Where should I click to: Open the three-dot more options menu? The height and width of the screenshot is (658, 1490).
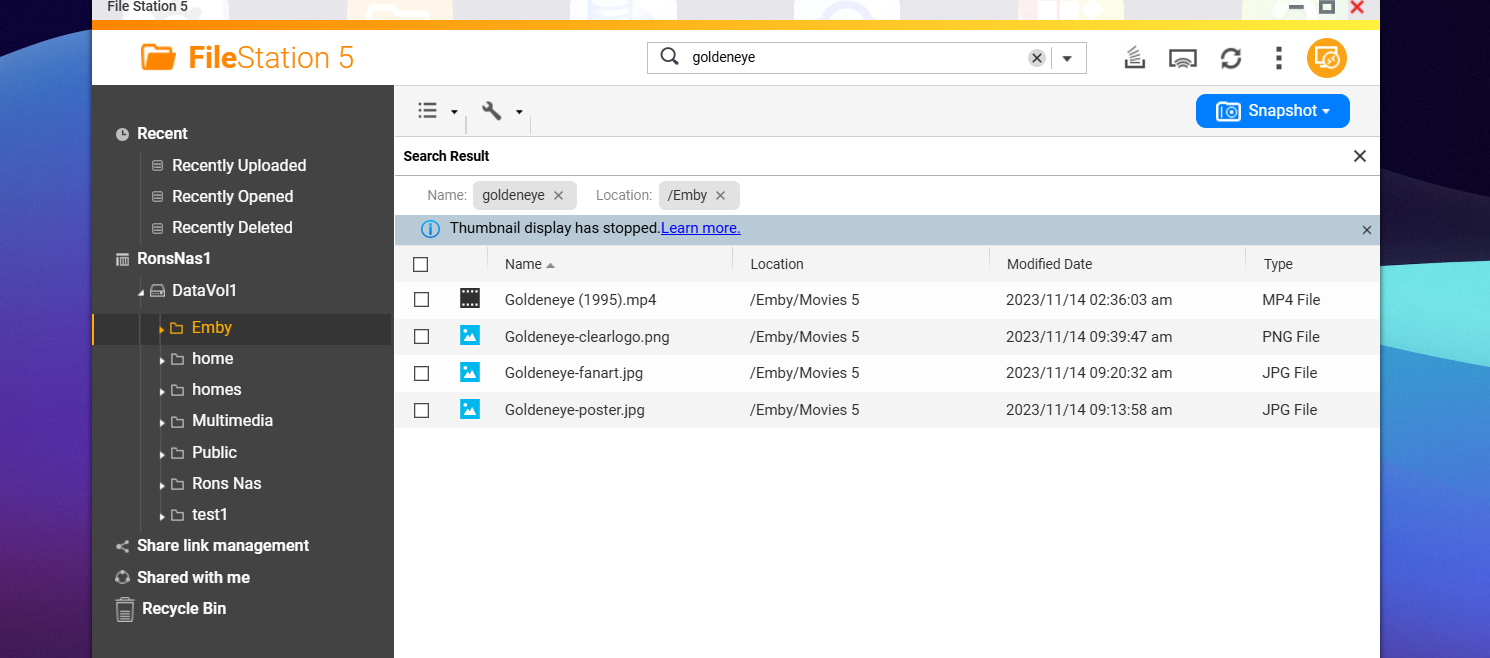pos(1278,58)
